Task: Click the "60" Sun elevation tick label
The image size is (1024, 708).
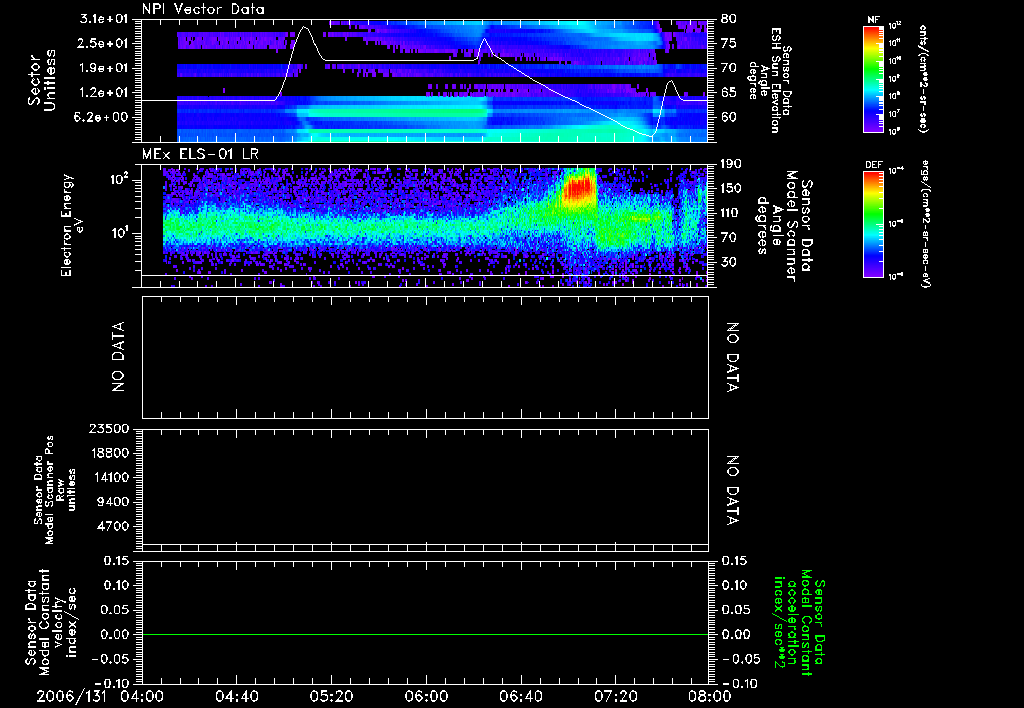Action: 728,117
